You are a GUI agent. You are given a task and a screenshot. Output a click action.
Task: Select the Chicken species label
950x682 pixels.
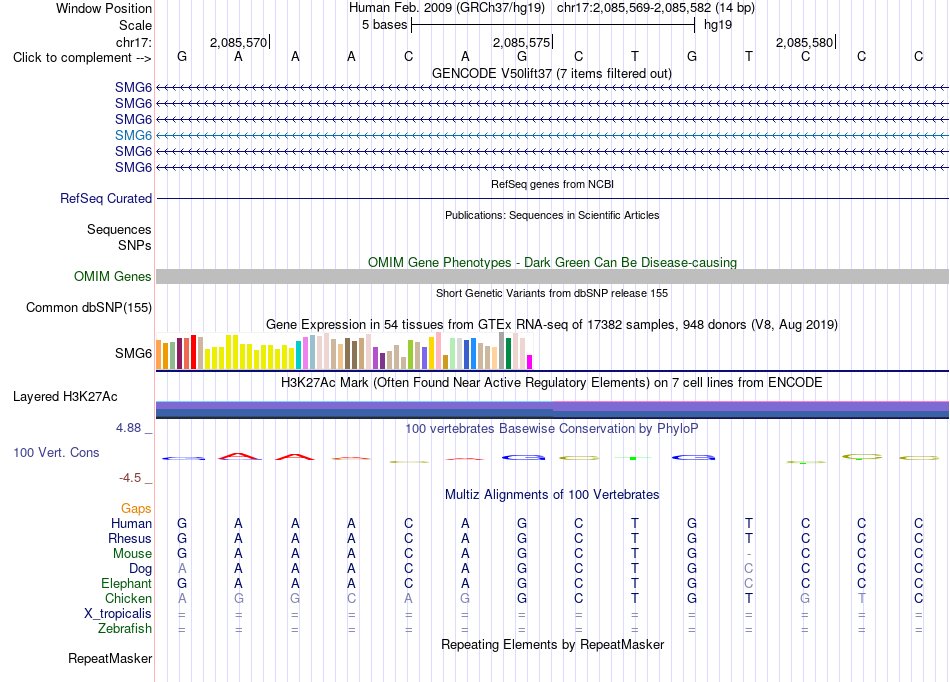pyautogui.click(x=128, y=598)
